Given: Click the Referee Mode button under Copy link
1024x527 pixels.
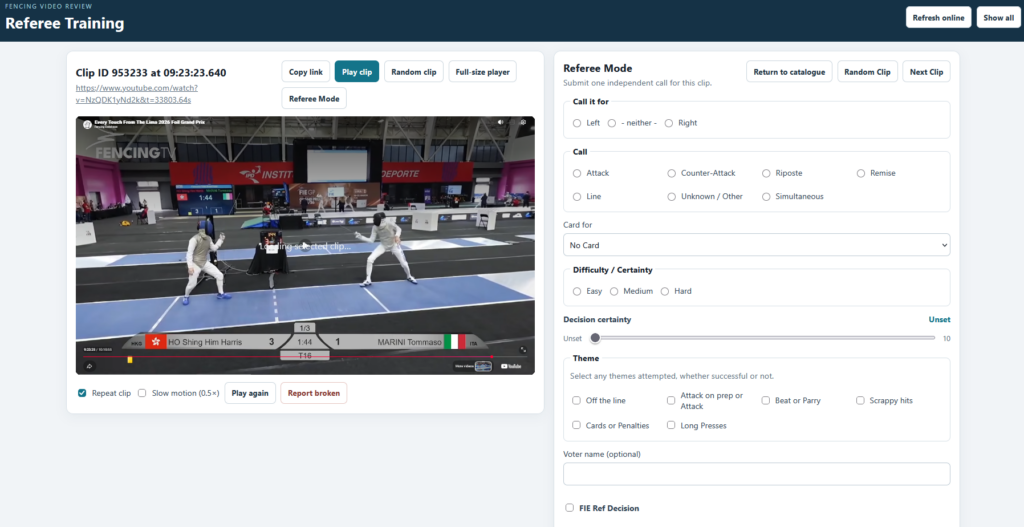Looking at the screenshot, I should click(314, 99).
